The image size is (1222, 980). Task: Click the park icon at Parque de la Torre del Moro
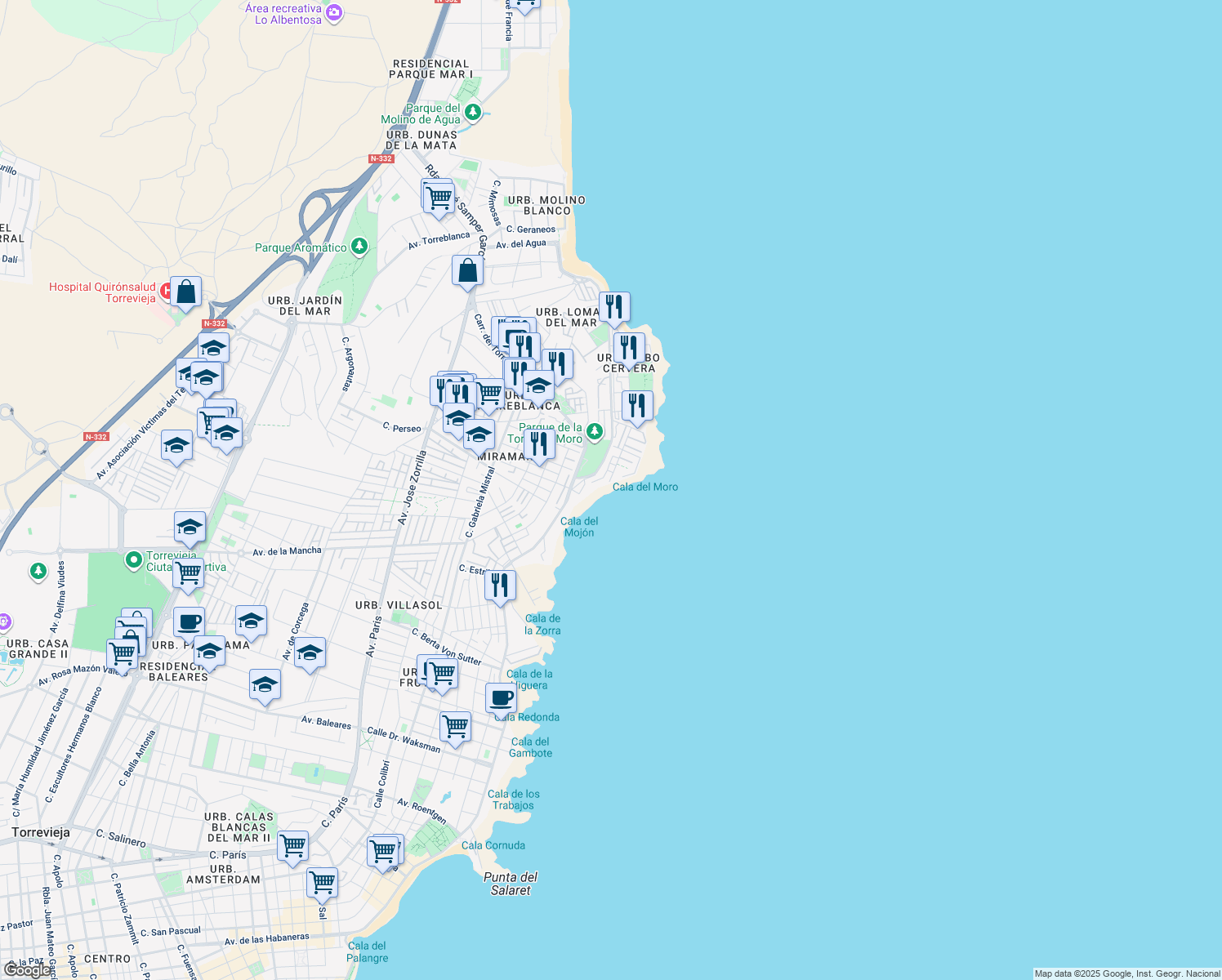594,431
